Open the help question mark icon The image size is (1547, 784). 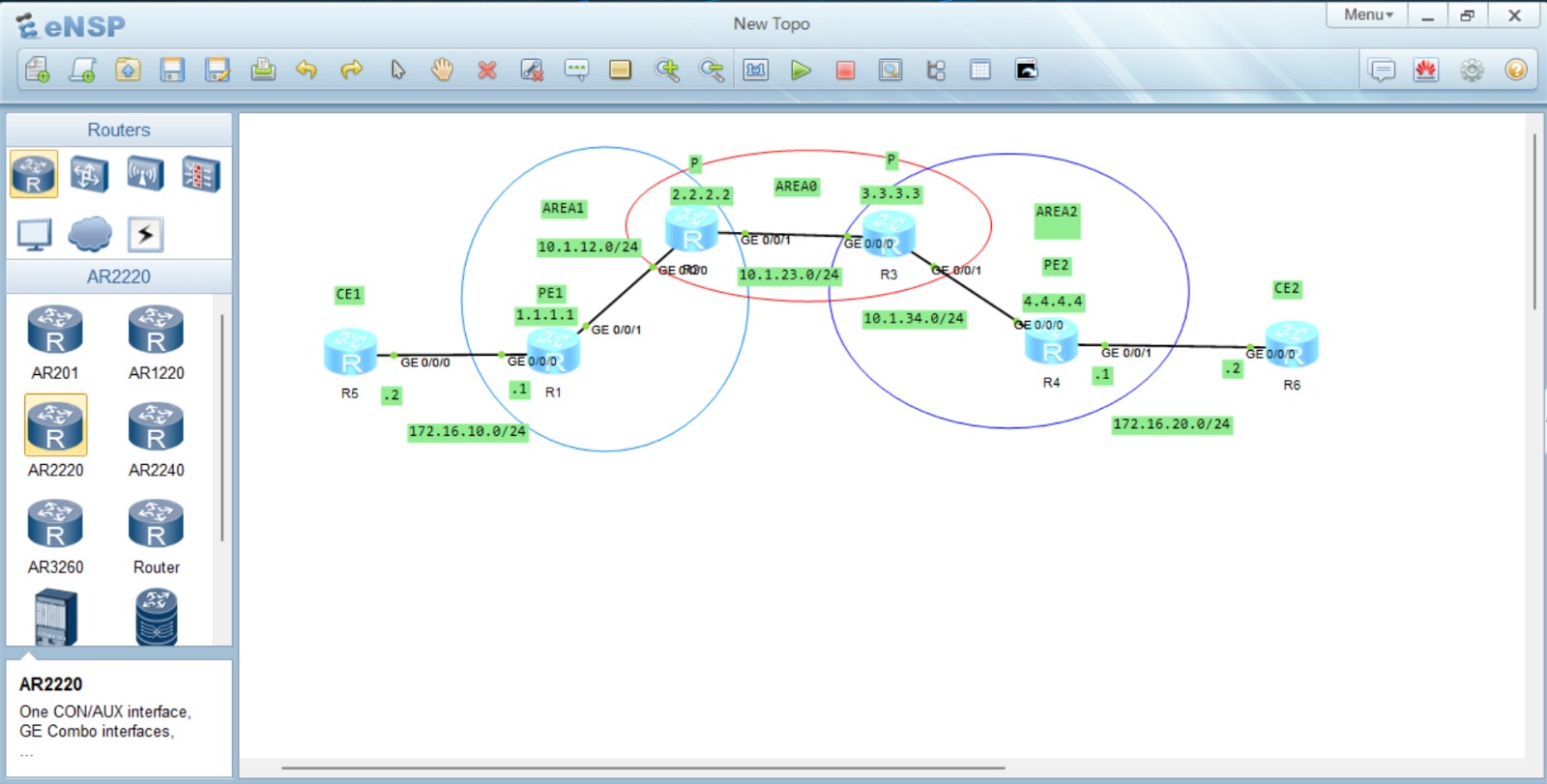(1516, 70)
